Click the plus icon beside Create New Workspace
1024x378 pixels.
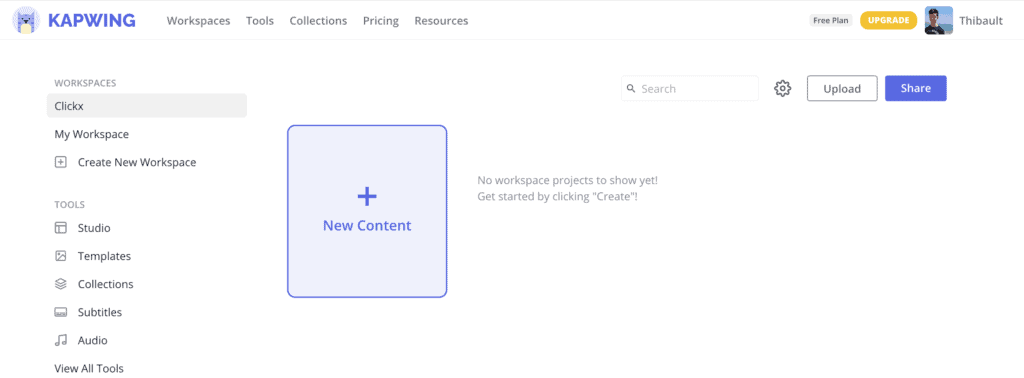pyautogui.click(x=61, y=162)
